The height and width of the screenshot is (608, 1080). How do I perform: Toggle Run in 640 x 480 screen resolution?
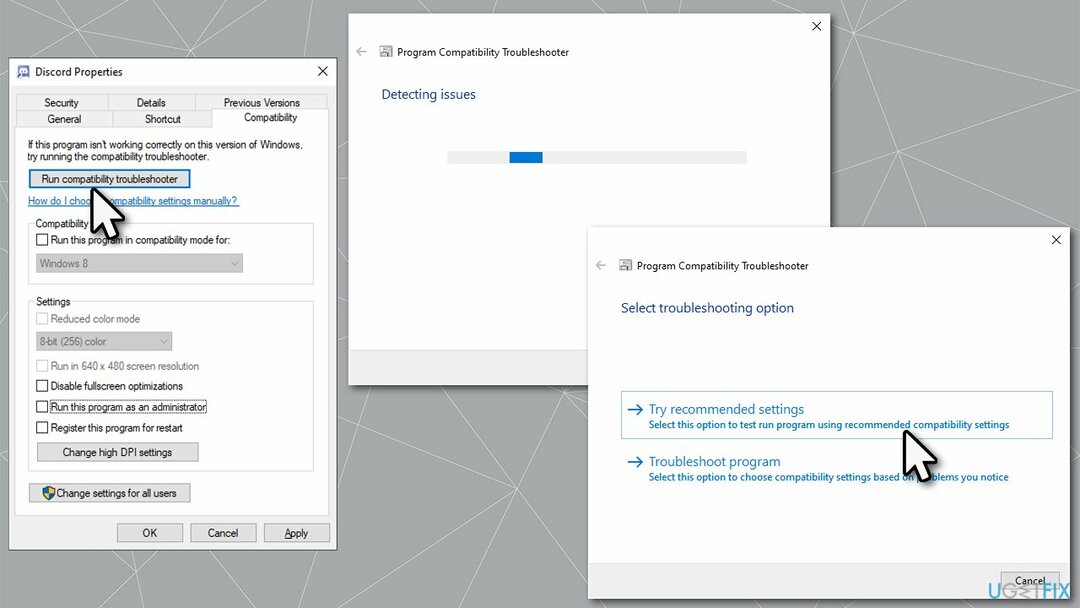[x=42, y=366]
